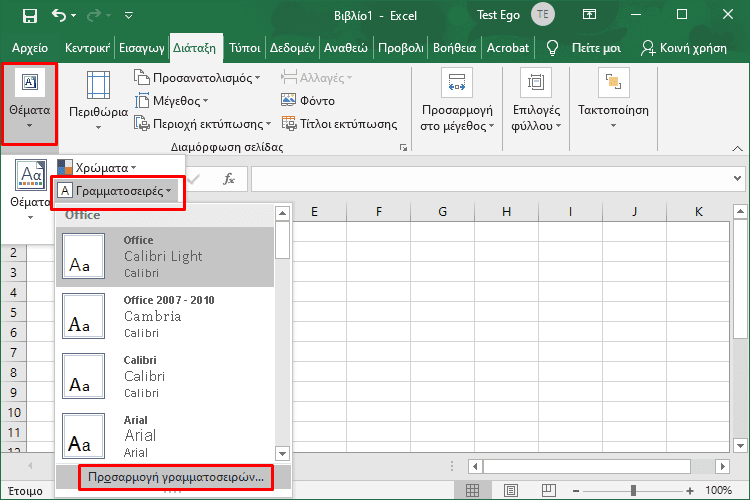Viewport: 750px width, 500px height.
Task: Open the Διαμόρφωση σελίδας dialog launcher
Action: tap(404, 147)
